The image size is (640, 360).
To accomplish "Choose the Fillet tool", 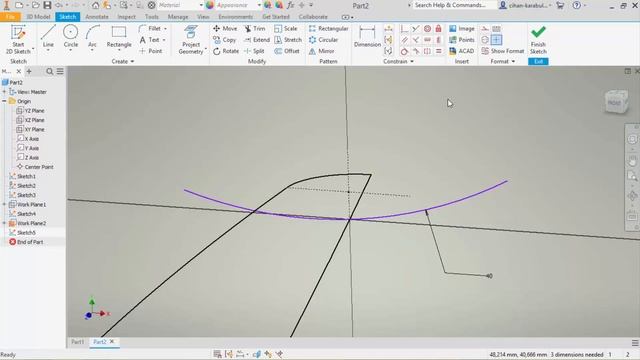I will tap(150, 29).
